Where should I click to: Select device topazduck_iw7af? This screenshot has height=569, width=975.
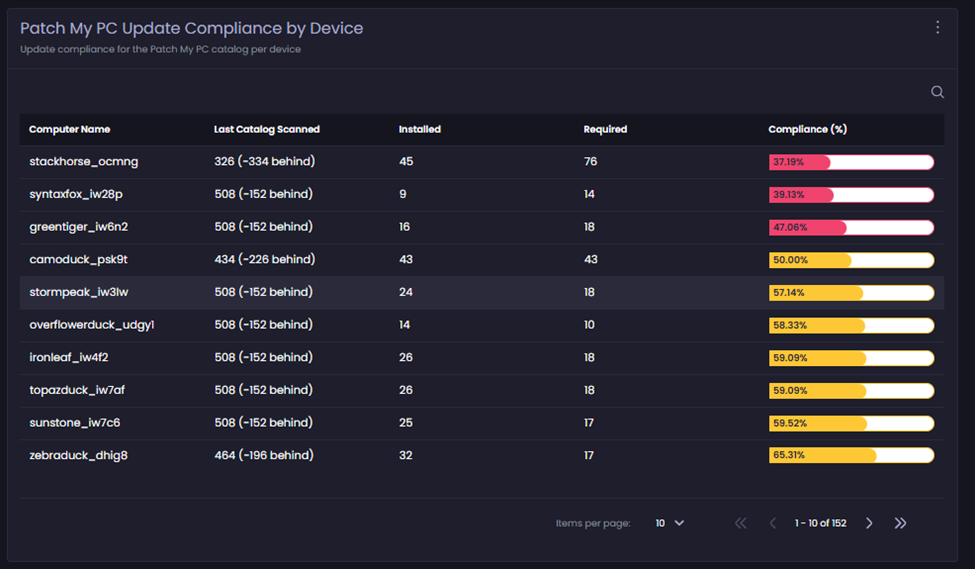77,390
